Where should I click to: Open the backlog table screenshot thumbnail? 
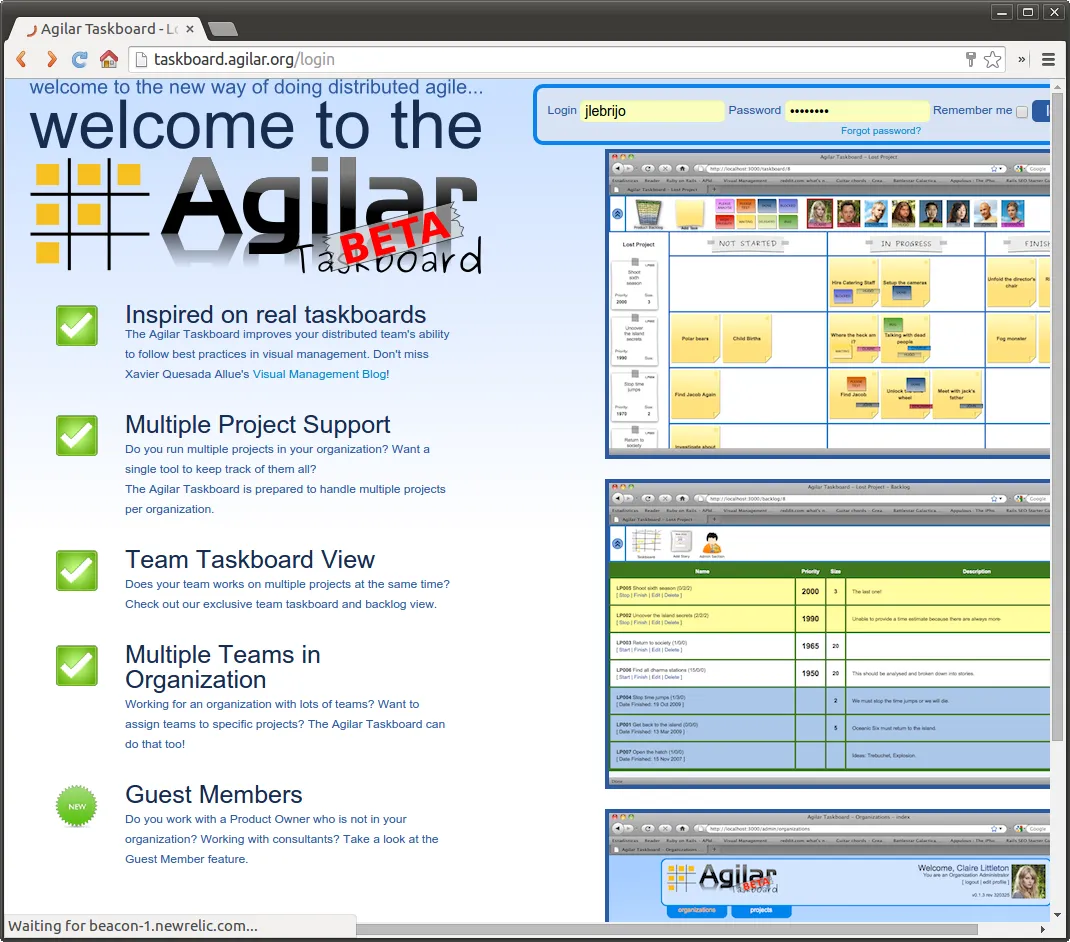click(828, 634)
